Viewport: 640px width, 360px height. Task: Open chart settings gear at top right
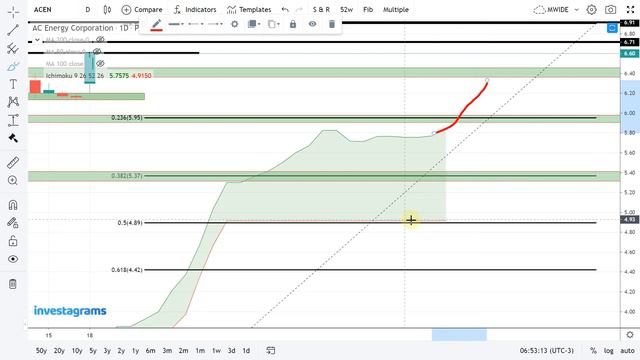pos(591,9)
